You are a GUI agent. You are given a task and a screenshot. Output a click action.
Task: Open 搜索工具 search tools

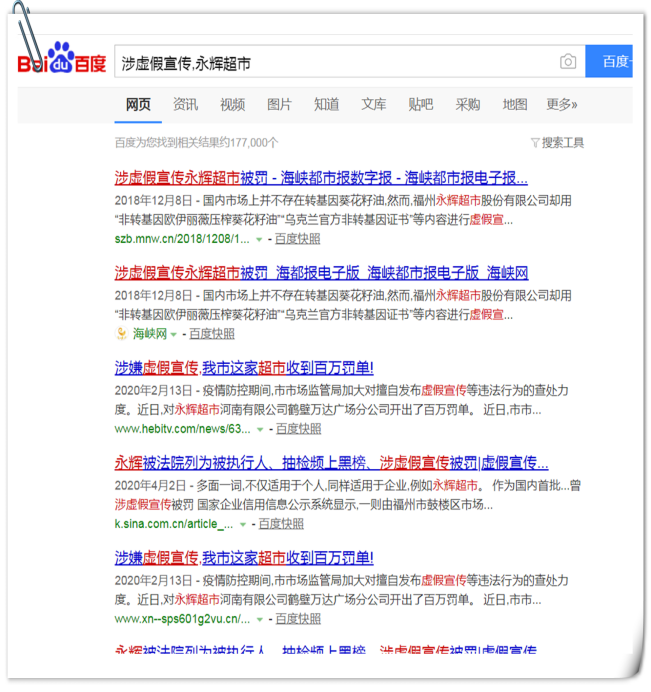point(563,143)
